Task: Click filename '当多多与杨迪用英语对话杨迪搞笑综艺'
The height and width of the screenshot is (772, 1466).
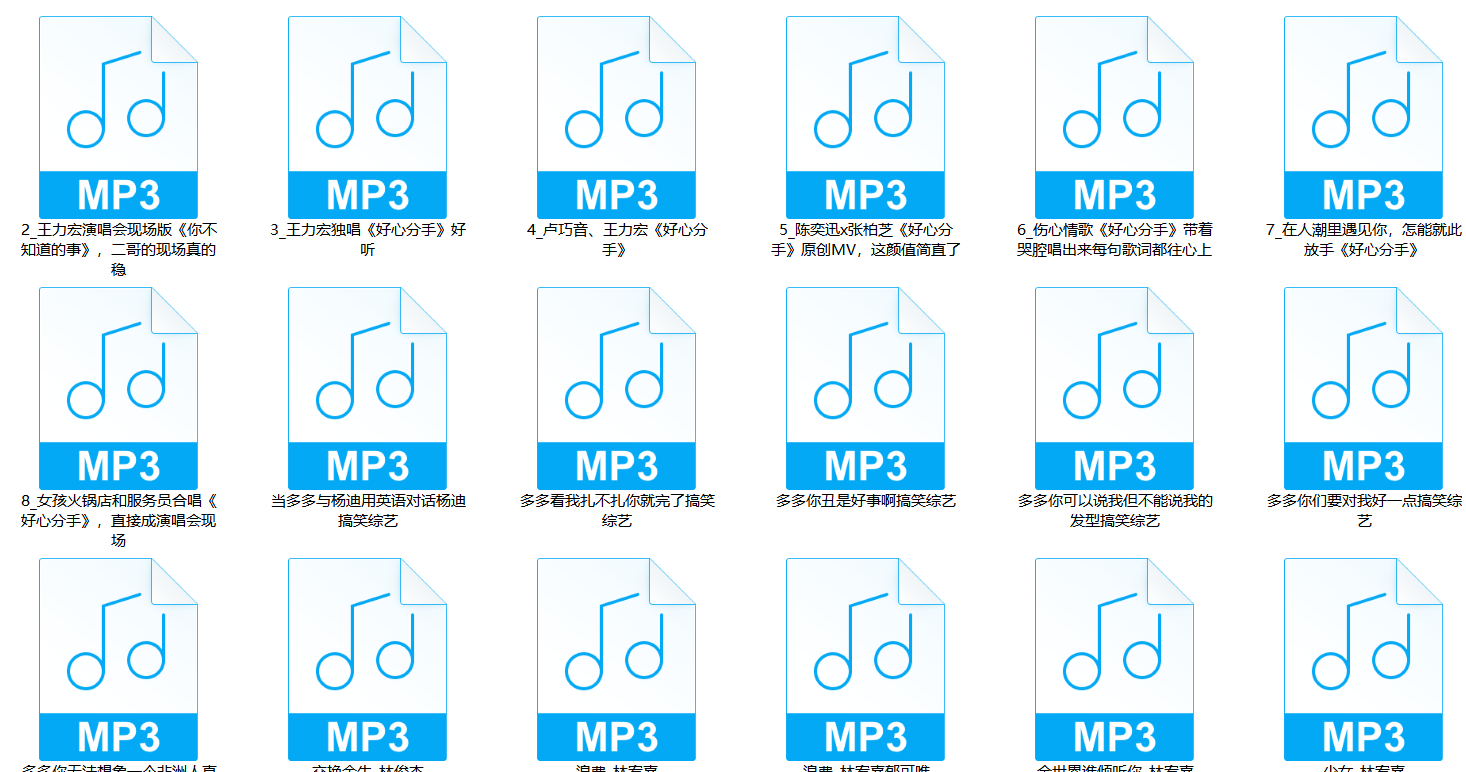Action: pos(368,510)
